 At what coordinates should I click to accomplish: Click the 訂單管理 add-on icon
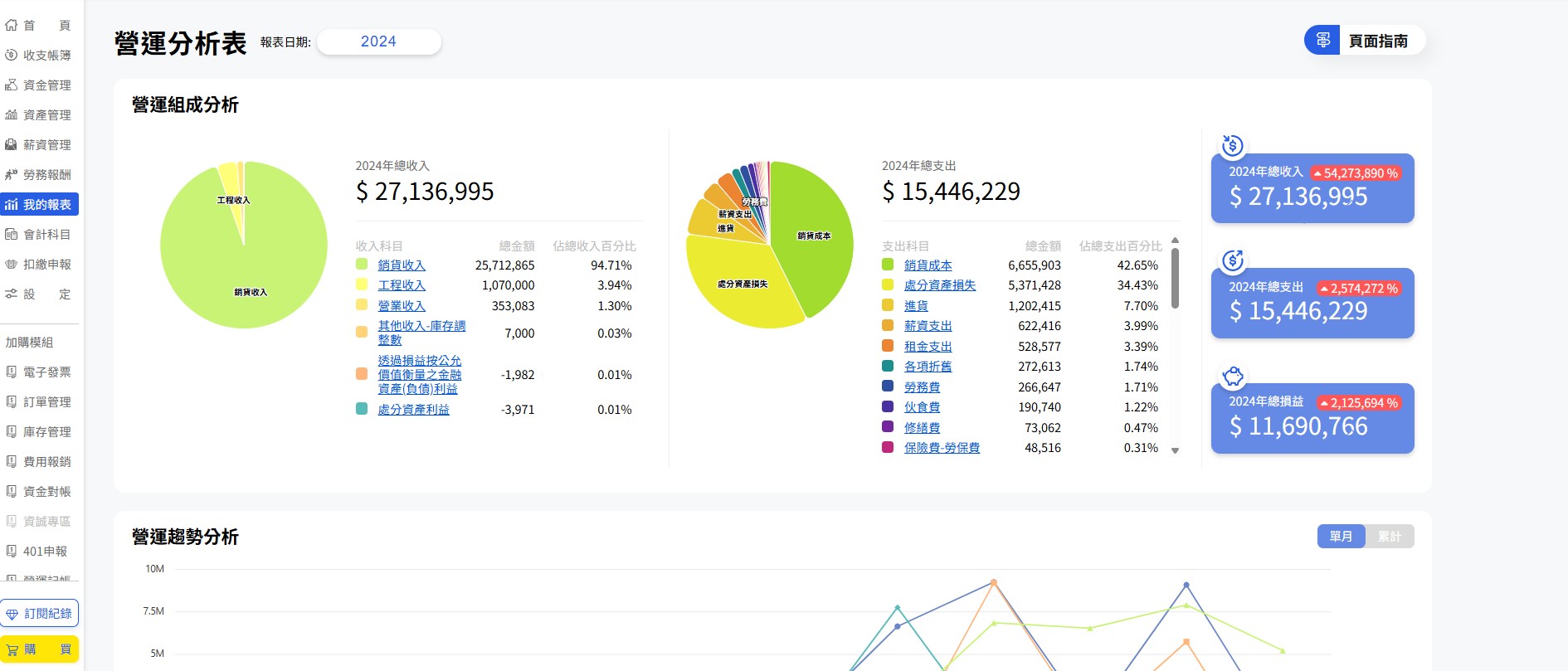point(11,402)
